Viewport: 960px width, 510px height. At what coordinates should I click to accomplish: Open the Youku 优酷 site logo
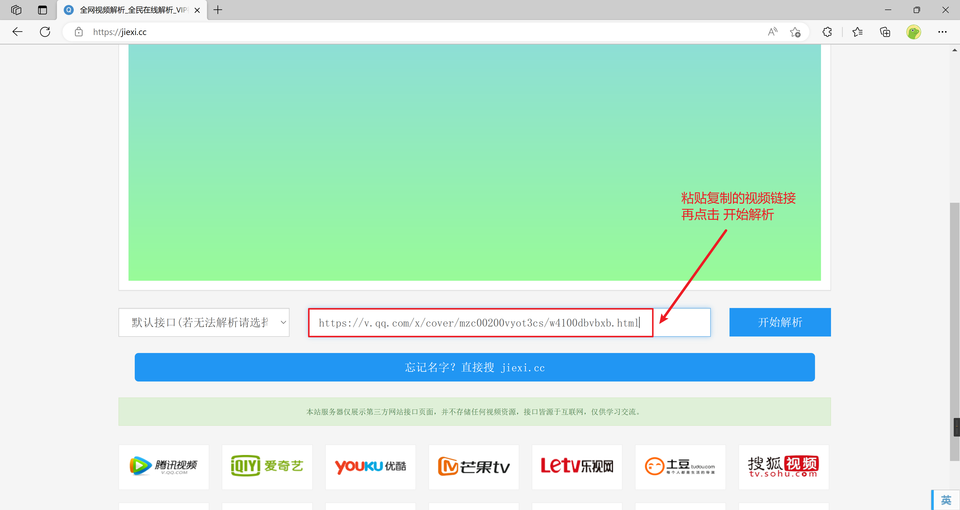coord(370,467)
